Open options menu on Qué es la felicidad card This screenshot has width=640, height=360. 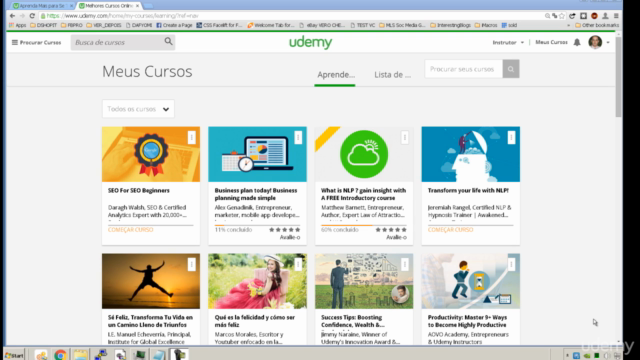298,264
